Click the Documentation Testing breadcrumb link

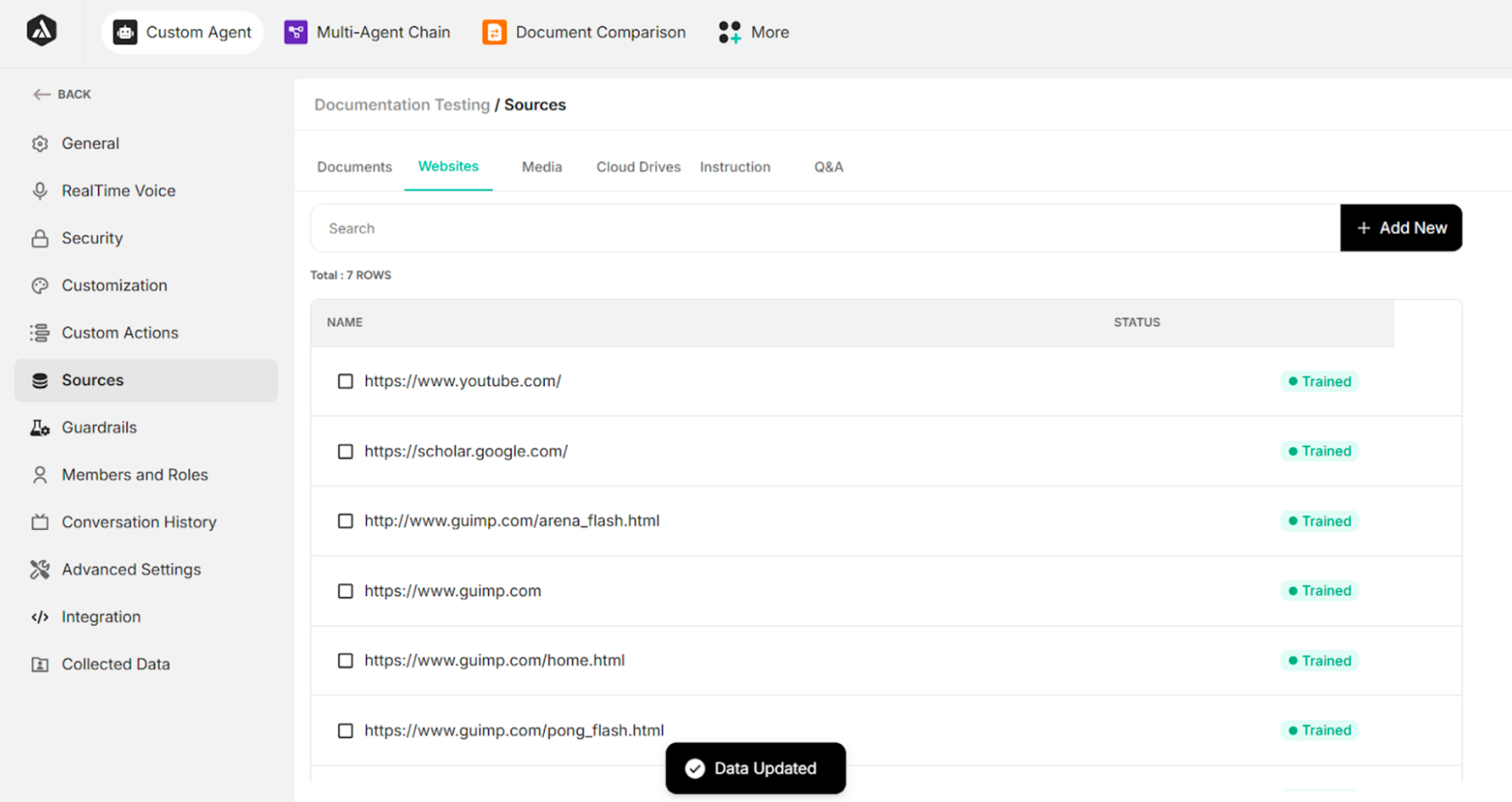(x=401, y=105)
